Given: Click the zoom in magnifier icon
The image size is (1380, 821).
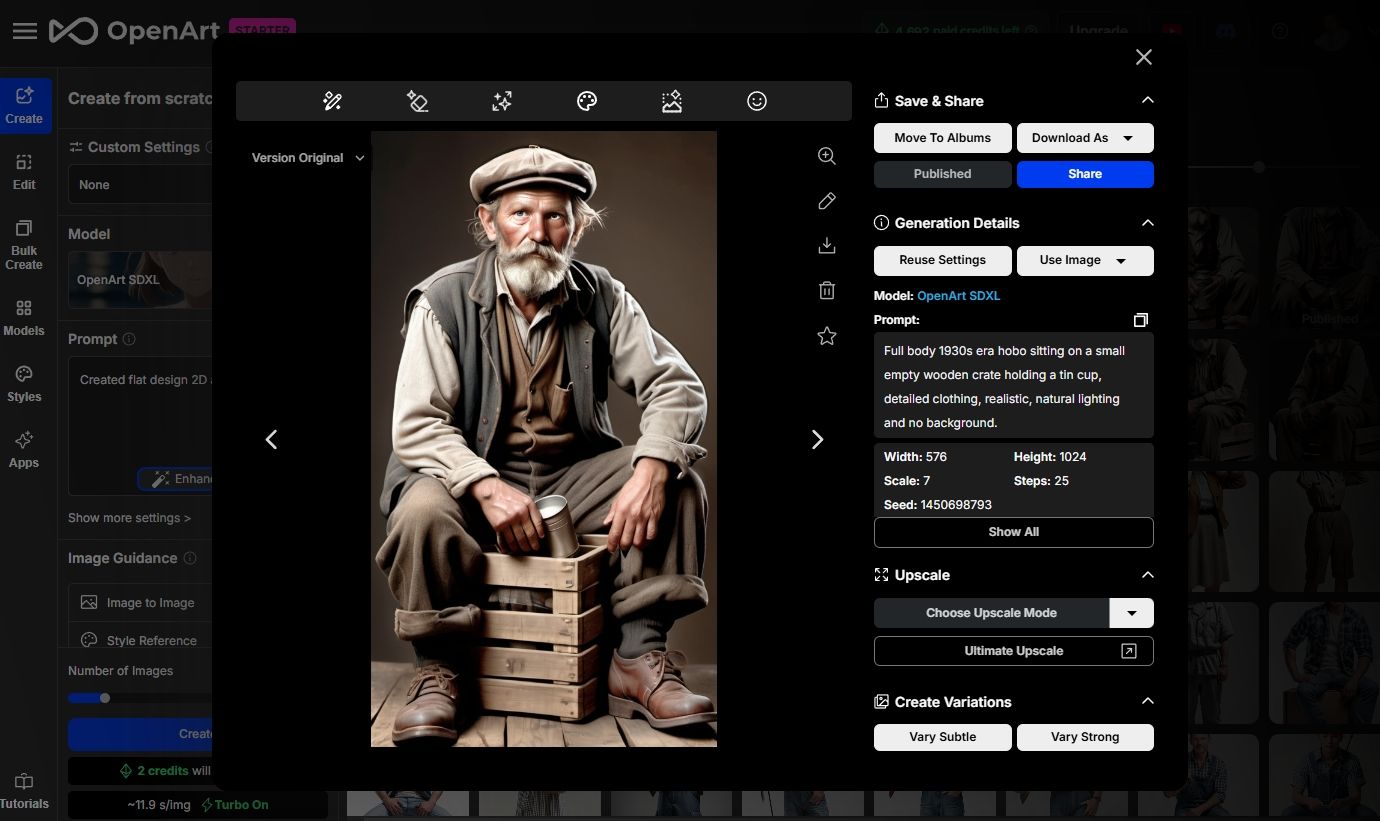Looking at the screenshot, I should pos(826,156).
